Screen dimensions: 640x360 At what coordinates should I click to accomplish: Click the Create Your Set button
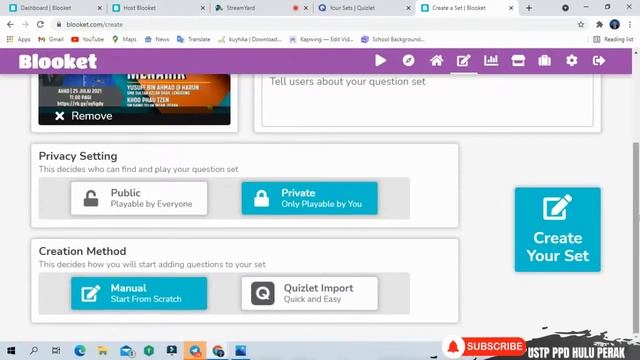click(558, 230)
